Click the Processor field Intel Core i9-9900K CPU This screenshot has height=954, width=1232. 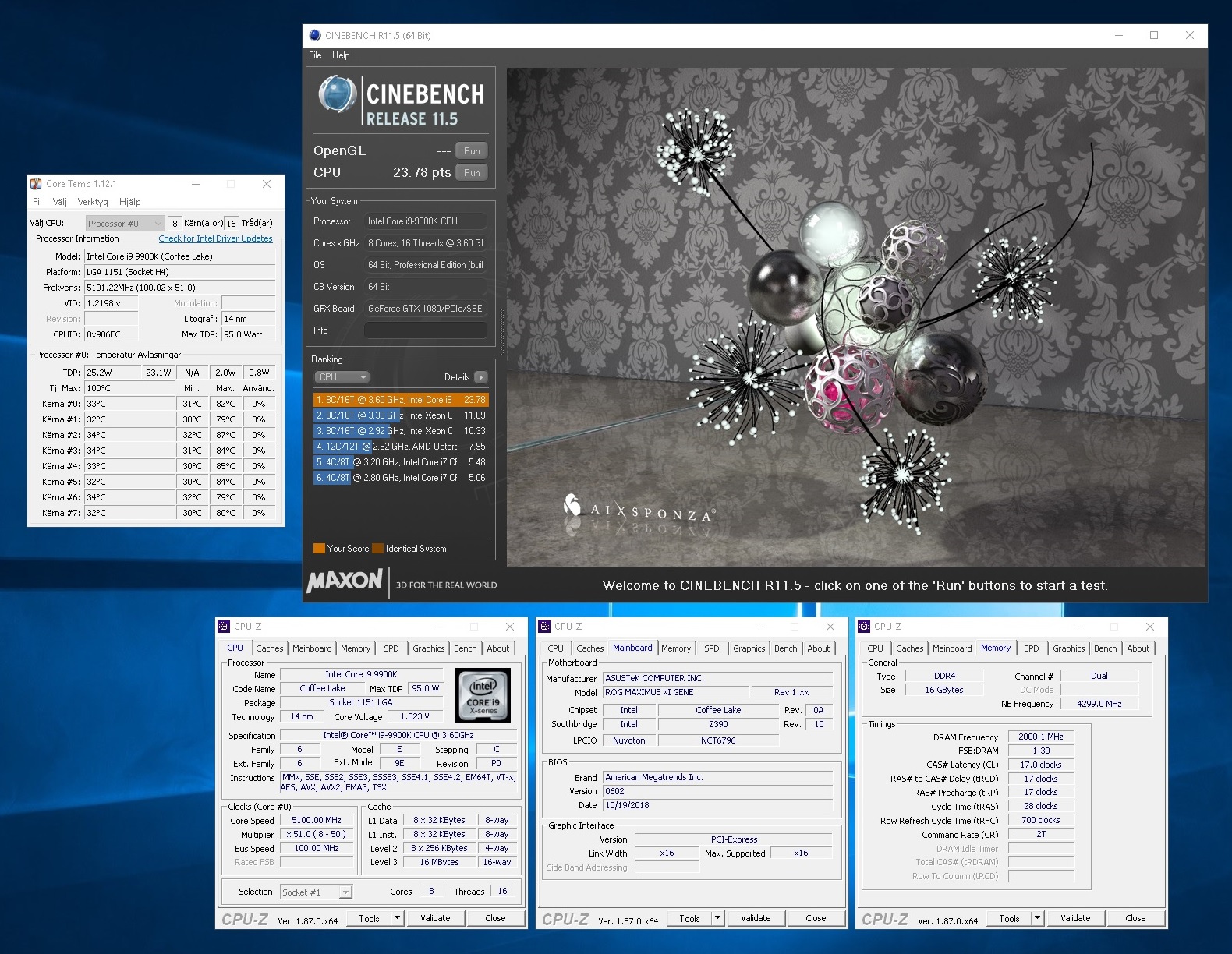pos(426,221)
